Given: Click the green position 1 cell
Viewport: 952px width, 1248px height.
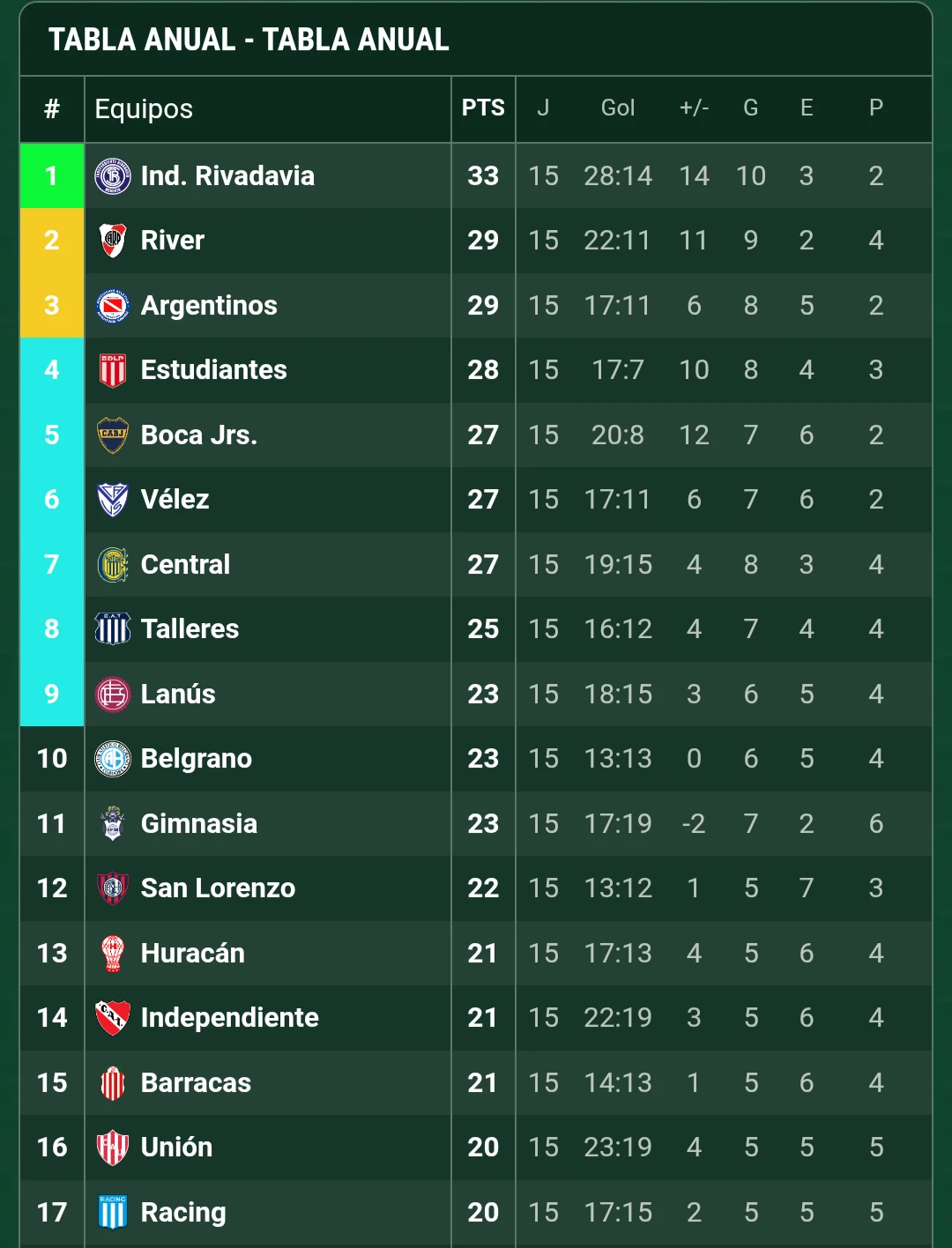Looking at the screenshot, I should tap(52, 176).
